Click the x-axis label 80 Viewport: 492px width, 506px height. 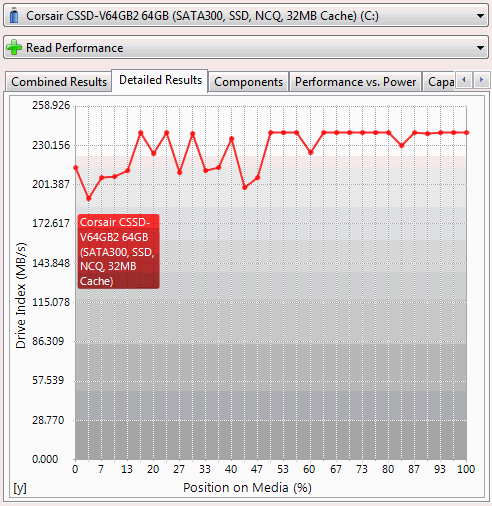388,469
